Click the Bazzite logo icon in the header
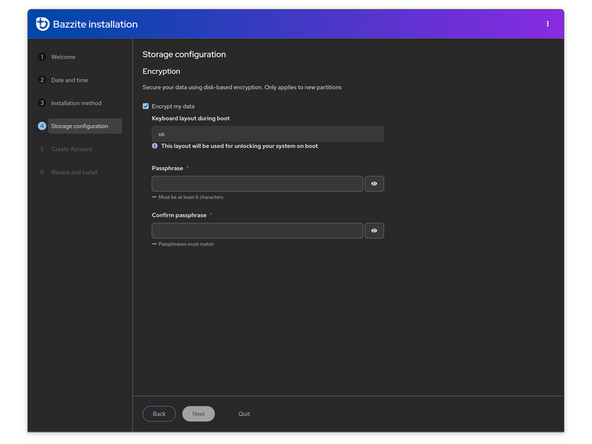Viewport: 592px width, 444px height. click(43, 24)
